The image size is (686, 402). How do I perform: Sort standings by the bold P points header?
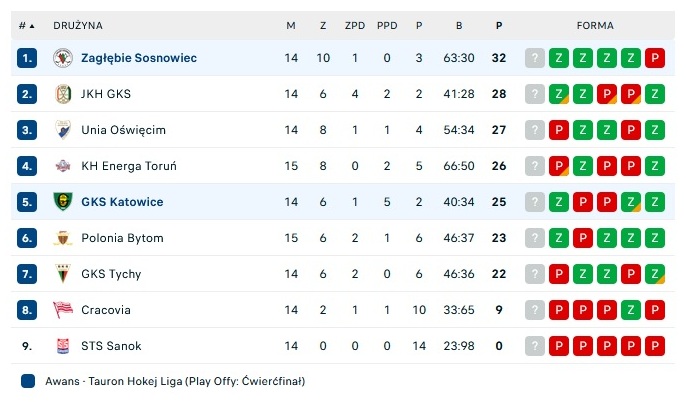coord(498,25)
